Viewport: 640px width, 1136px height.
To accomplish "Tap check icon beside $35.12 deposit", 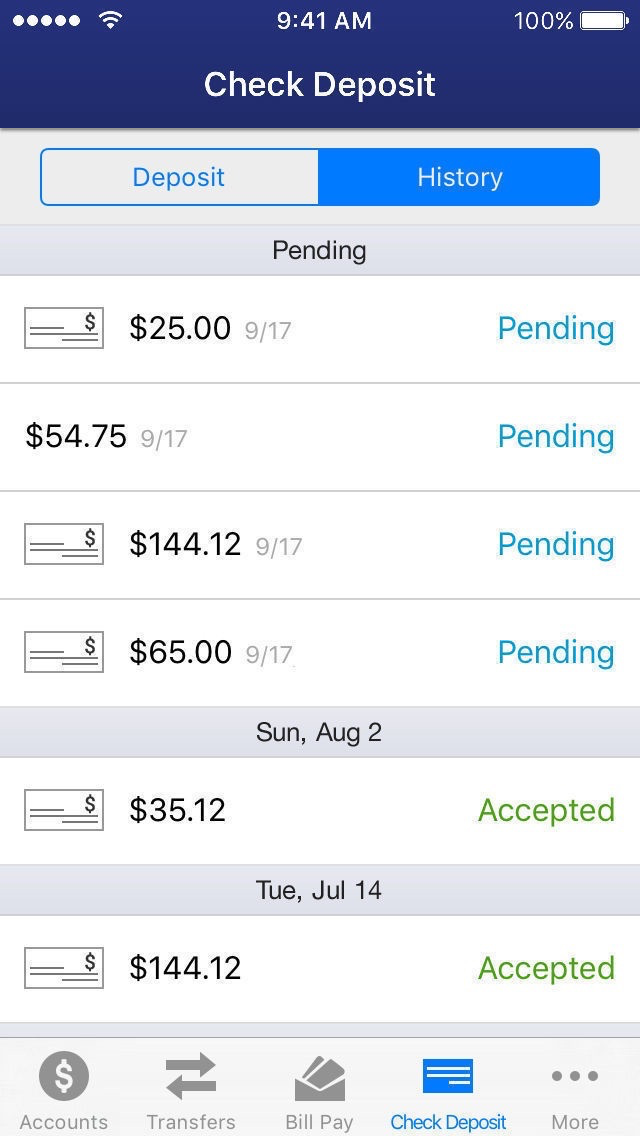I will 64,810.
